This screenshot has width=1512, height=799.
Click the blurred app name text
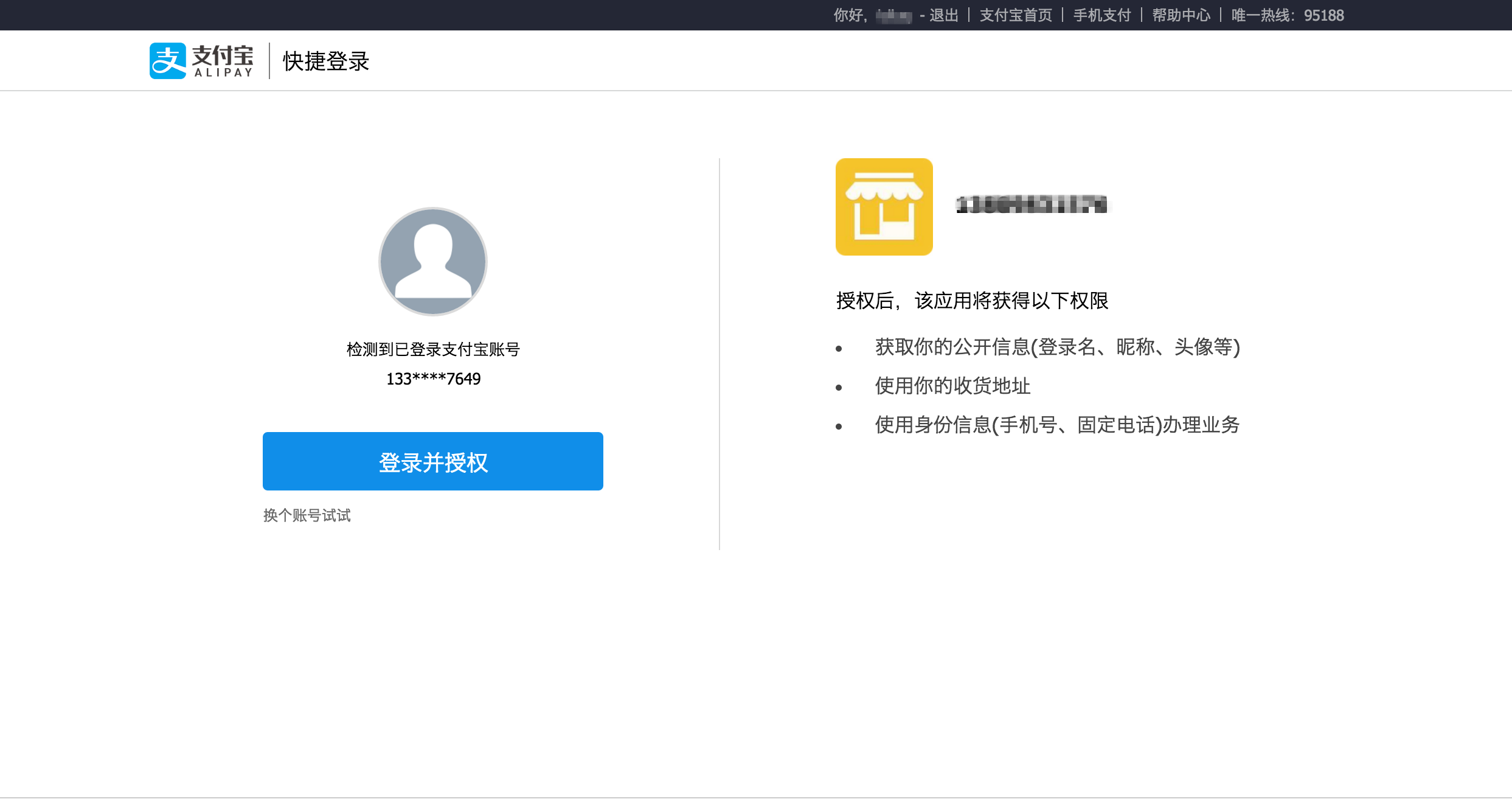tap(1031, 205)
